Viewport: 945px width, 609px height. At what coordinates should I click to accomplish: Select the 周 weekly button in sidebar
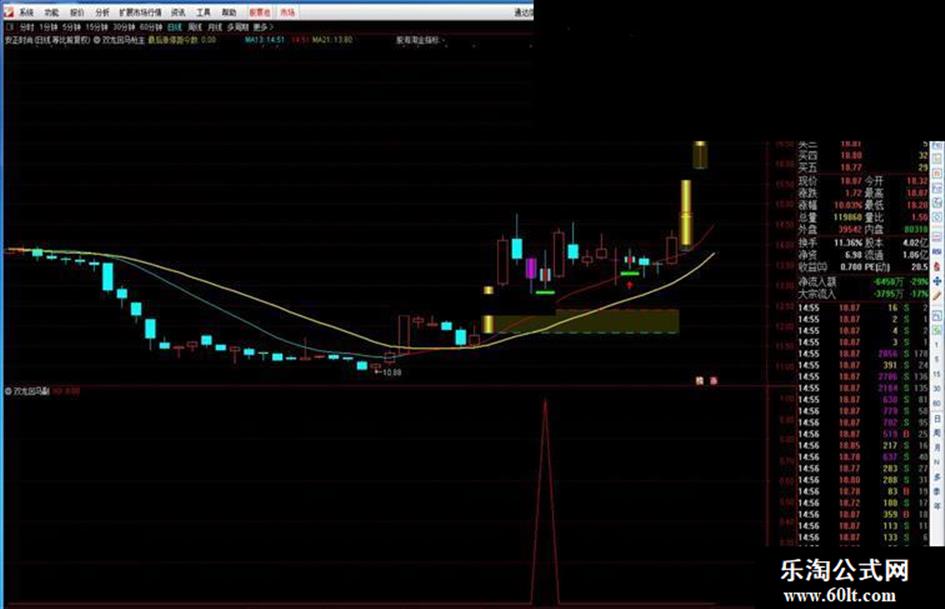937,432
